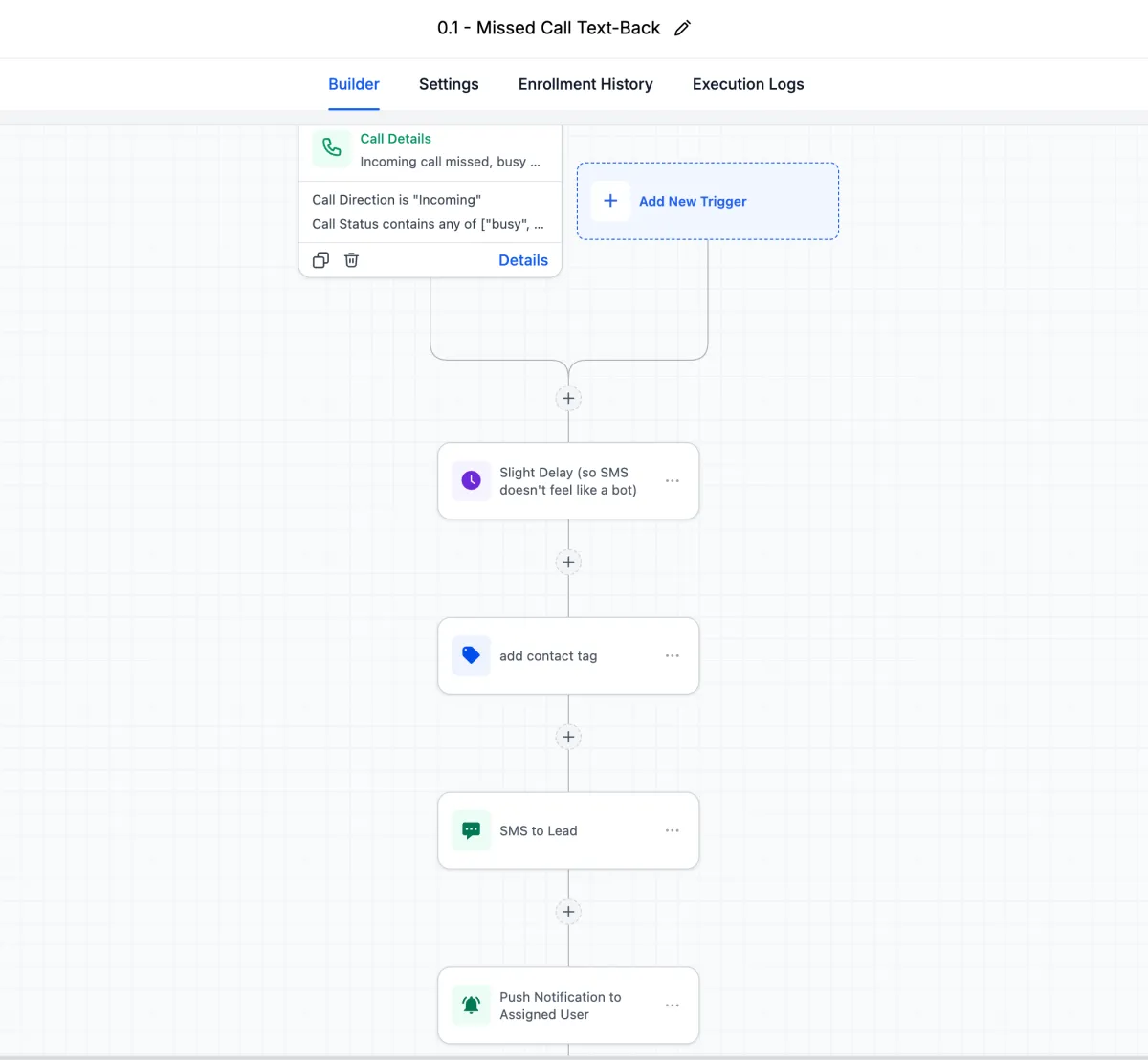Click the SMS chat bubble icon

click(x=471, y=830)
